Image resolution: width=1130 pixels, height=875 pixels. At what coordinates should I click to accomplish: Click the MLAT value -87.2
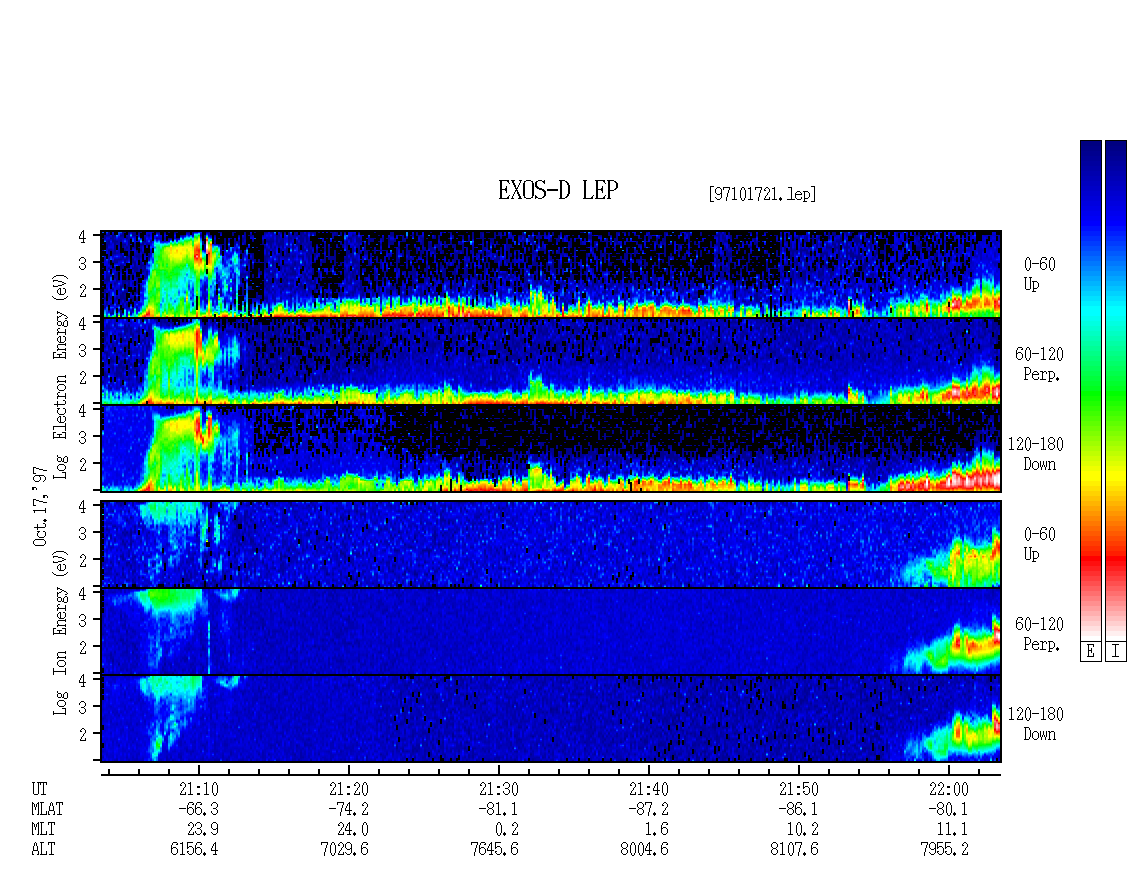click(647, 809)
